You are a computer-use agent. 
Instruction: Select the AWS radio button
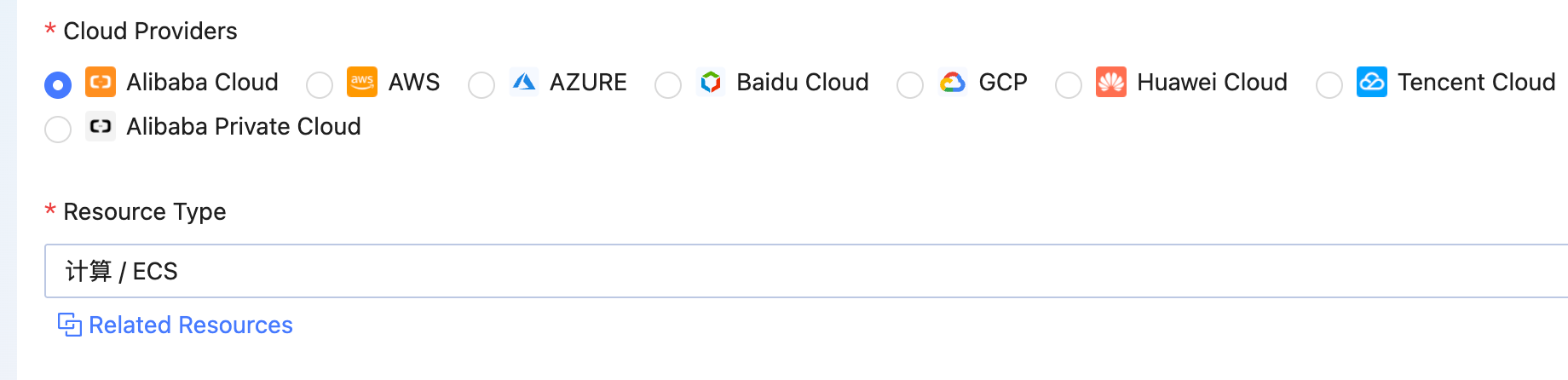[320, 85]
